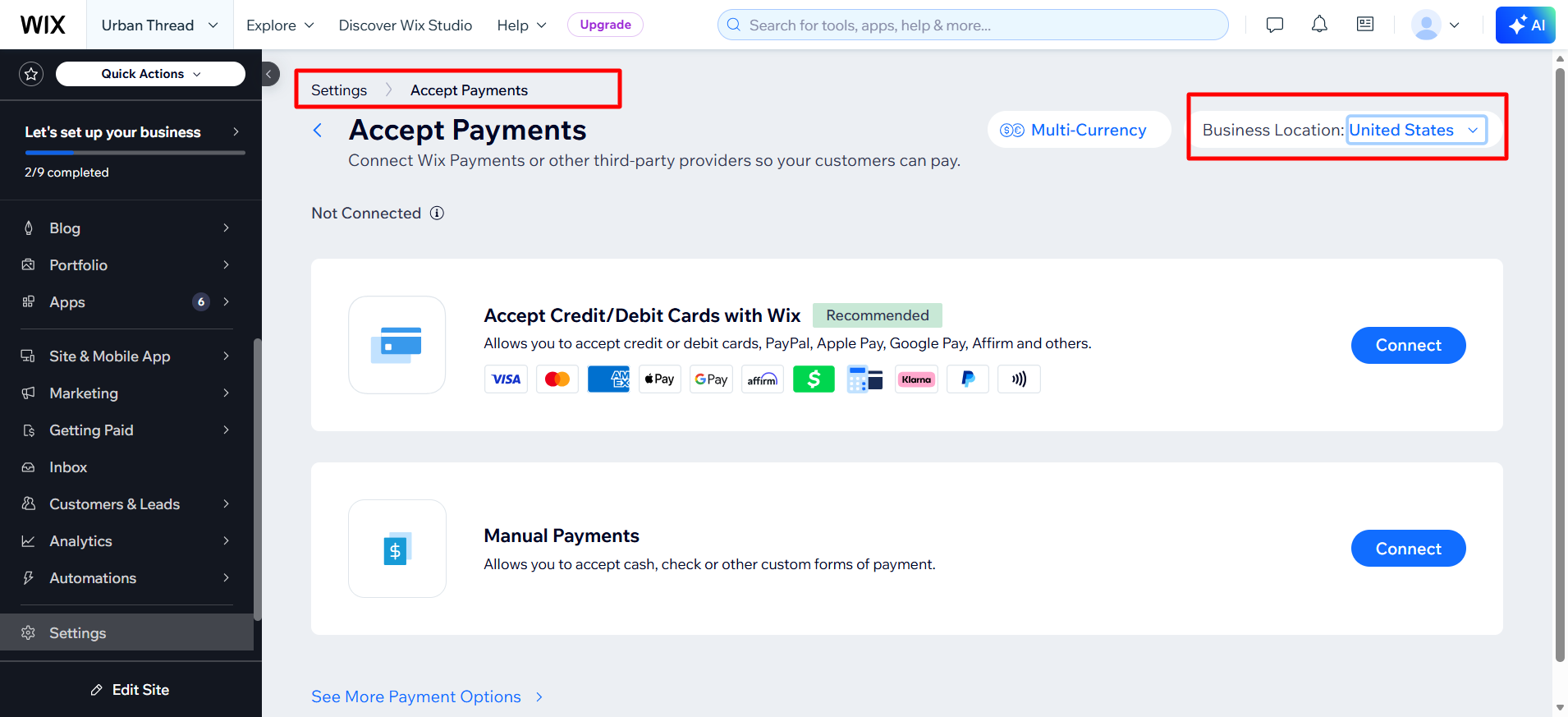The width and height of the screenshot is (1568, 717).
Task: Expand the Portfolio sidebar item
Action: [126, 265]
